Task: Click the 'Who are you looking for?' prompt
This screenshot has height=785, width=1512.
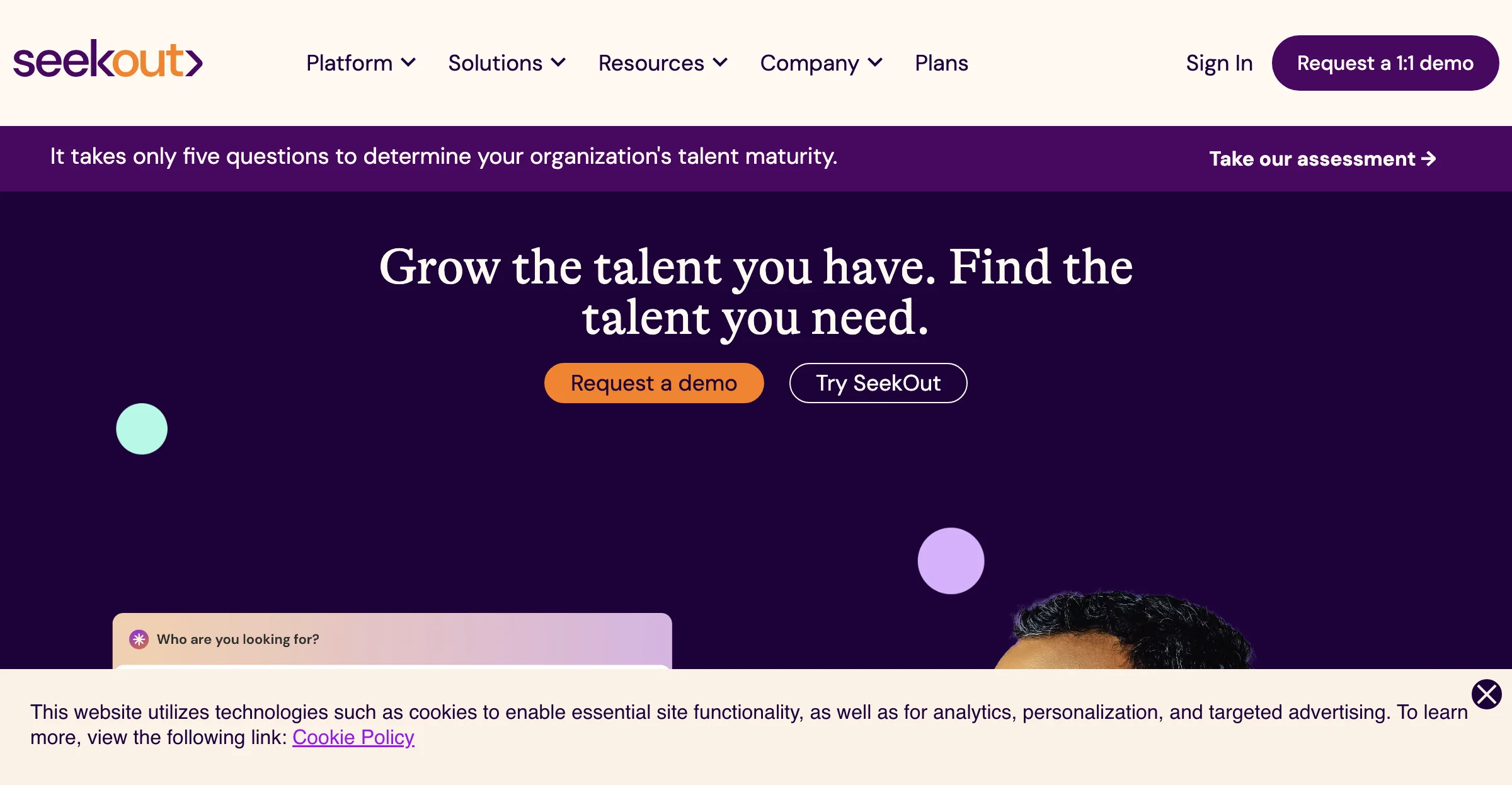Action: point(238,639)
